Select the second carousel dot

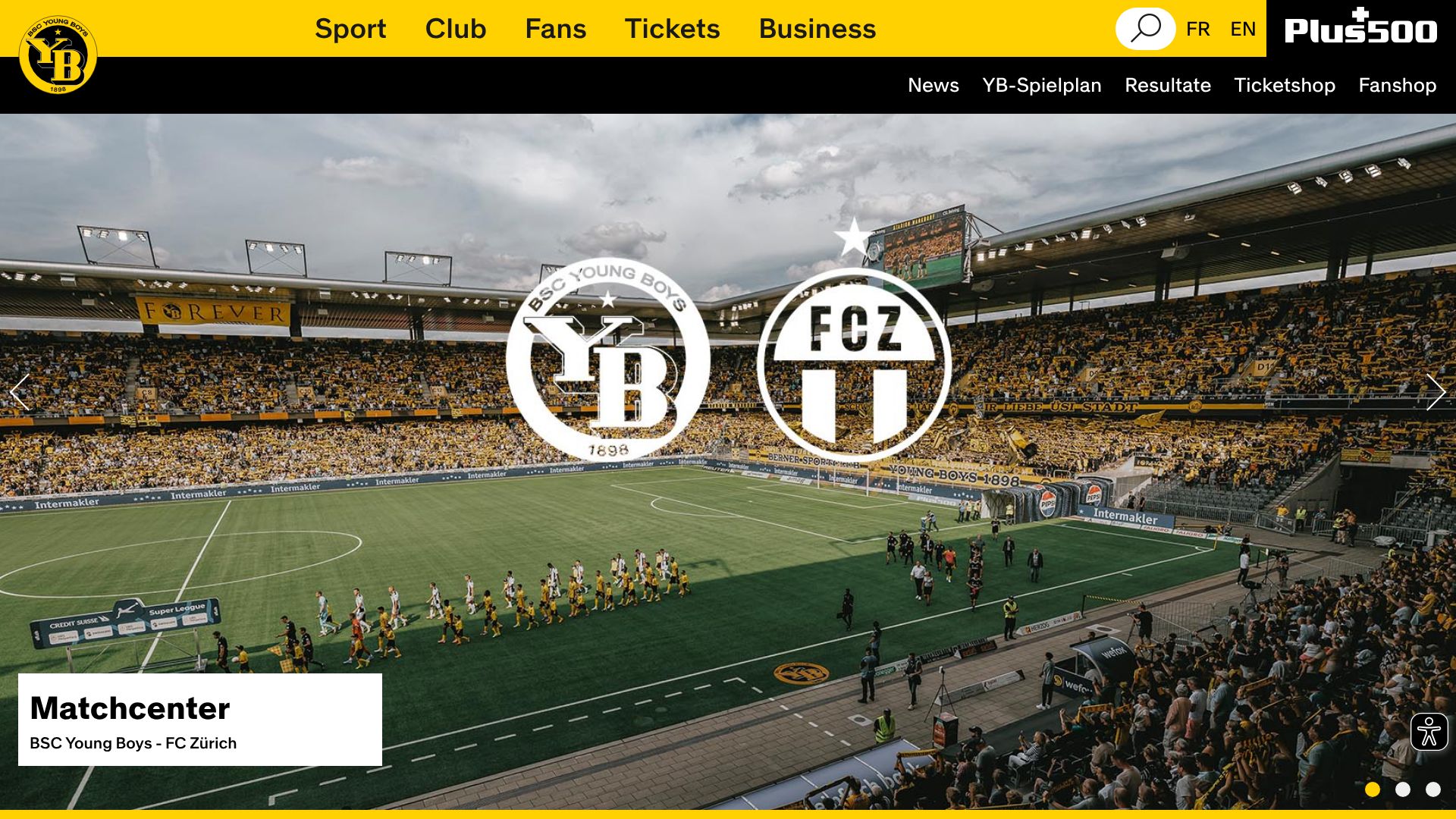1403,789
